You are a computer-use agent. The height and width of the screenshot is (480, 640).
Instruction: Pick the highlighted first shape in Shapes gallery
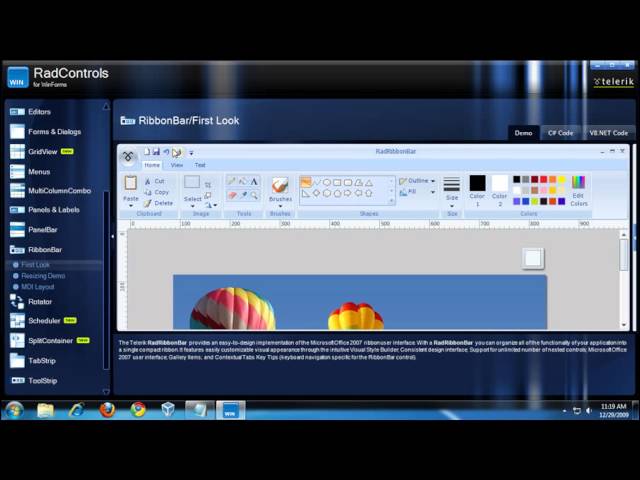point(306,182)
